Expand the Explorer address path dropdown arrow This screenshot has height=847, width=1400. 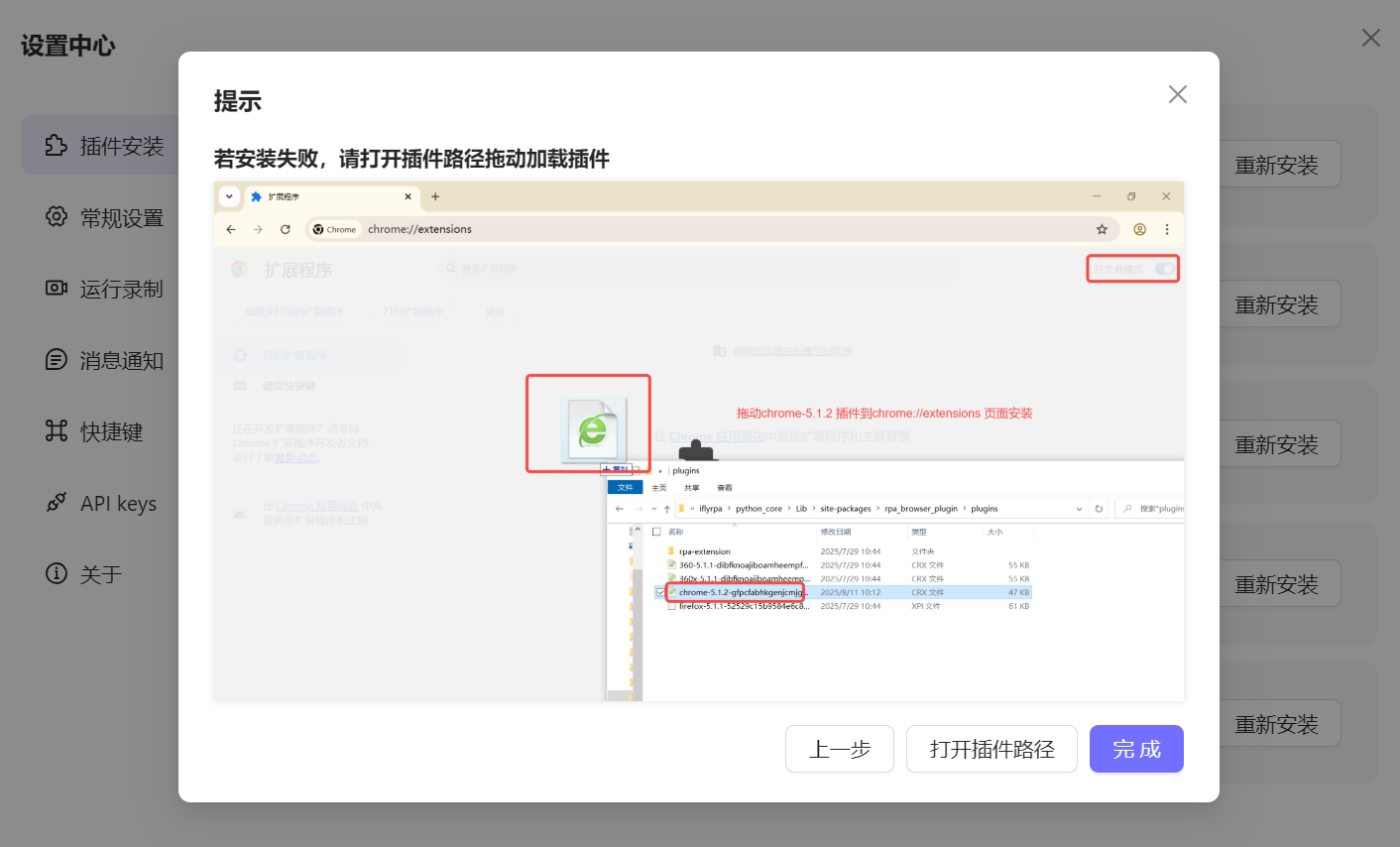[x=1079, y=509]
